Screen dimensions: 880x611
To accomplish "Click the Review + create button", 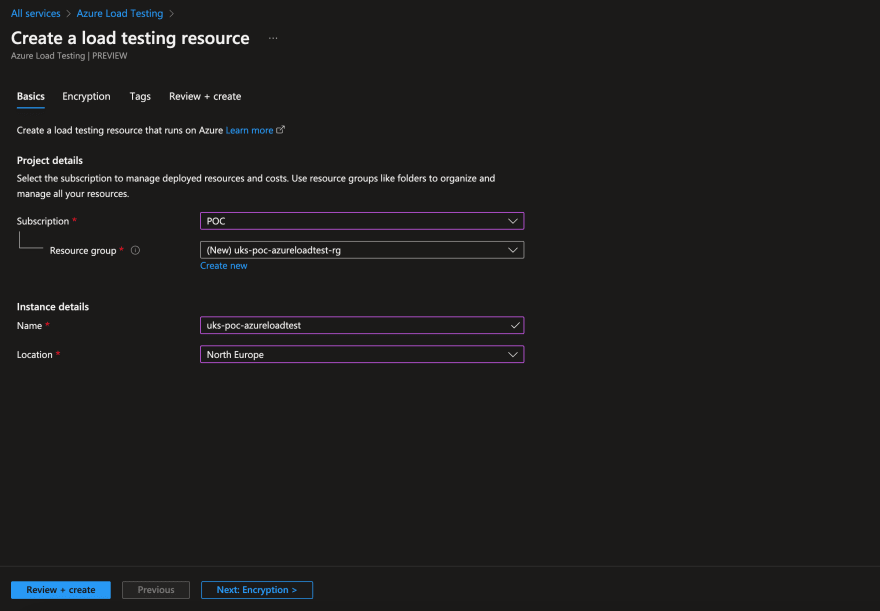I will 61,590.
